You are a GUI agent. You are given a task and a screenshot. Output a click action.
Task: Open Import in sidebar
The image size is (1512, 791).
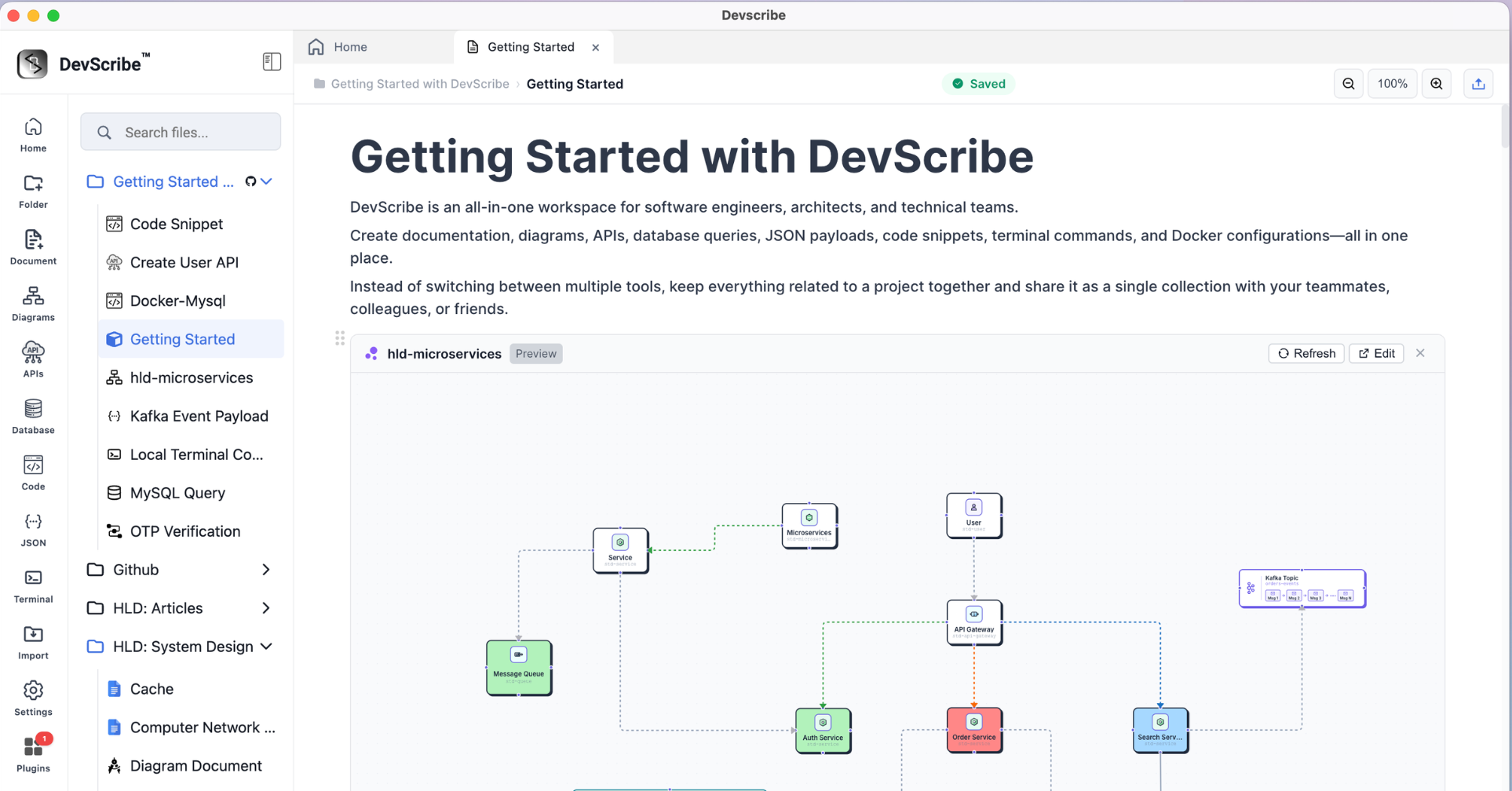[x=33, y=643]
